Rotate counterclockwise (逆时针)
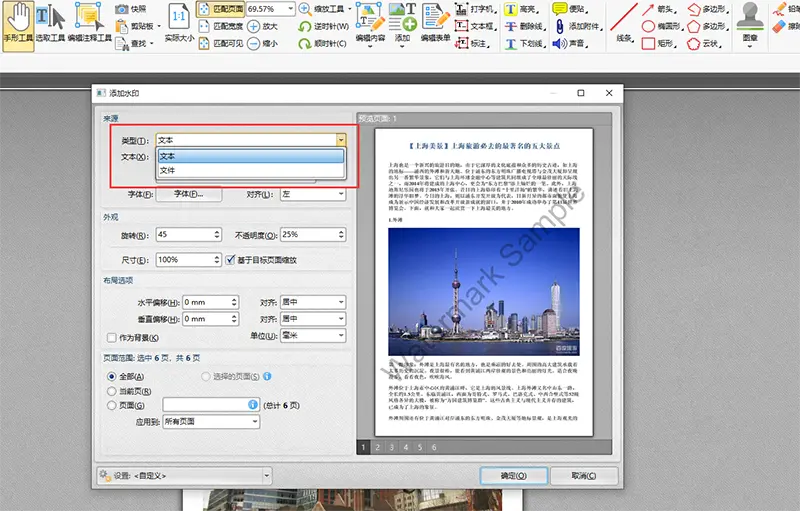 point(323,26)
